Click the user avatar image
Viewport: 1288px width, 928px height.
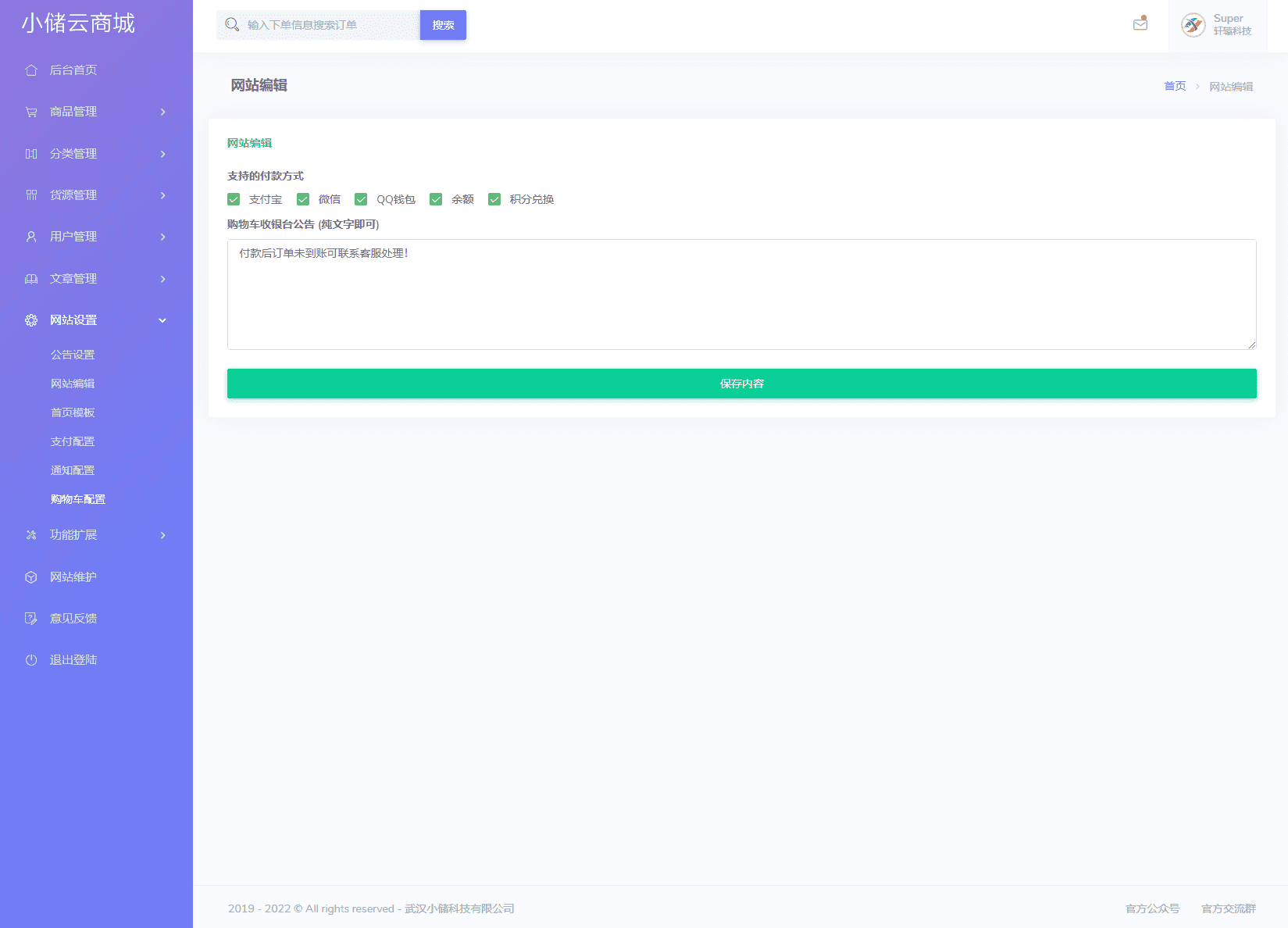pos(1193,25)
